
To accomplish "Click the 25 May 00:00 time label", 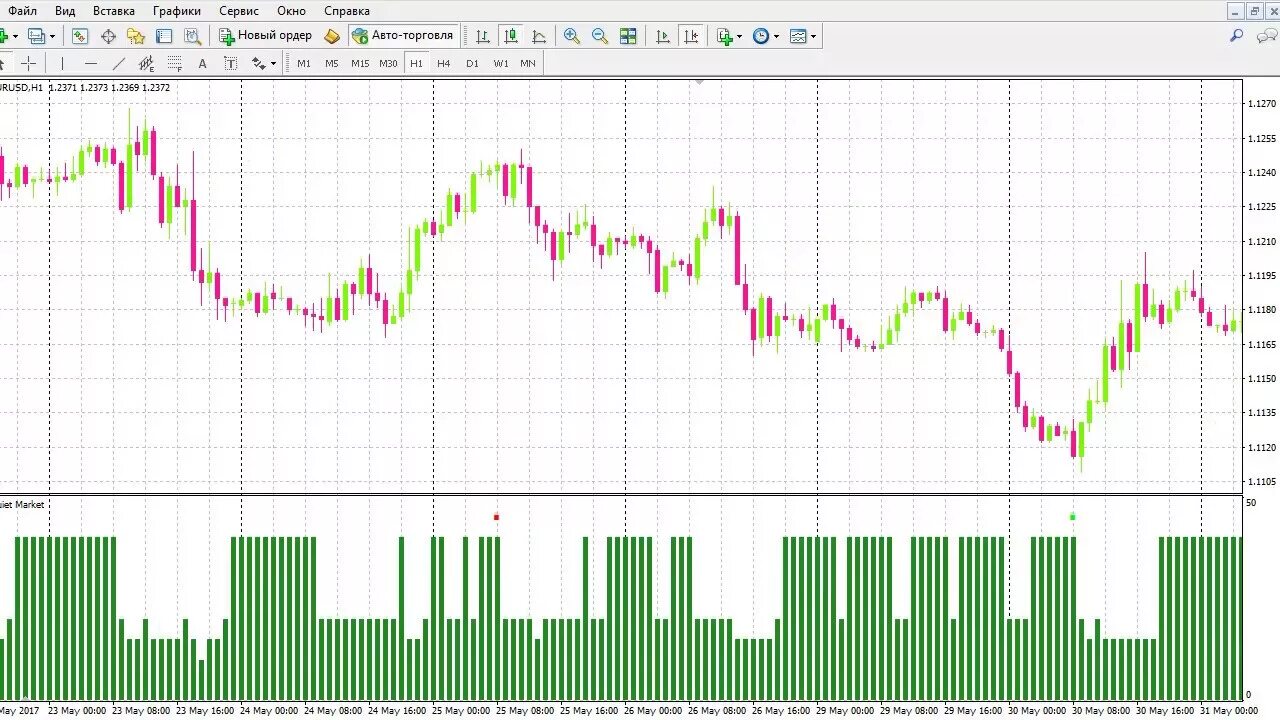I will (x=461, y=711).
